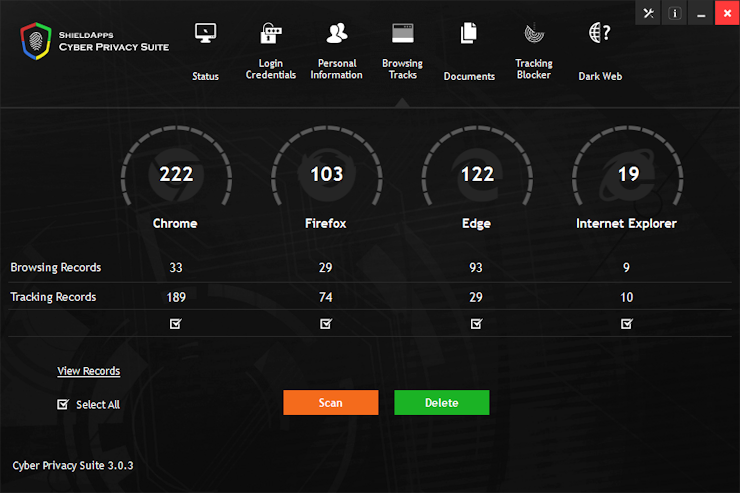Toggle the Chrome column checkbox
This screenshot has height=493, width=740.
pos(176,324)
